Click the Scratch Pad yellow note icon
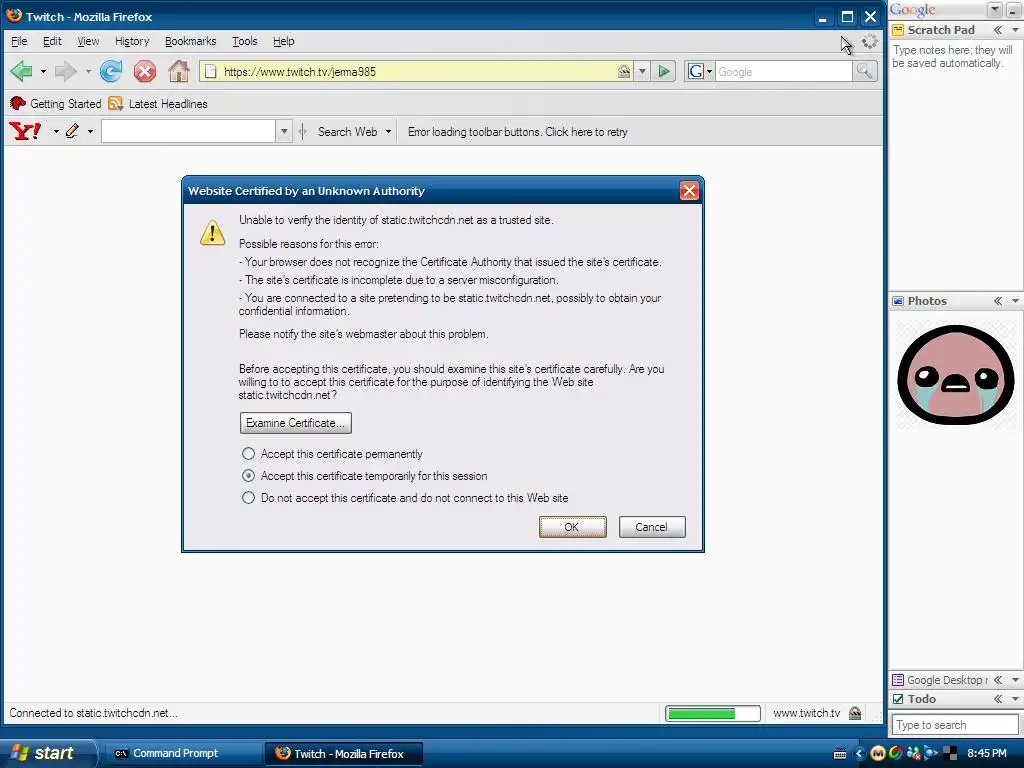This screenshot has width=1024, height=768. click(x=898, y=29)
